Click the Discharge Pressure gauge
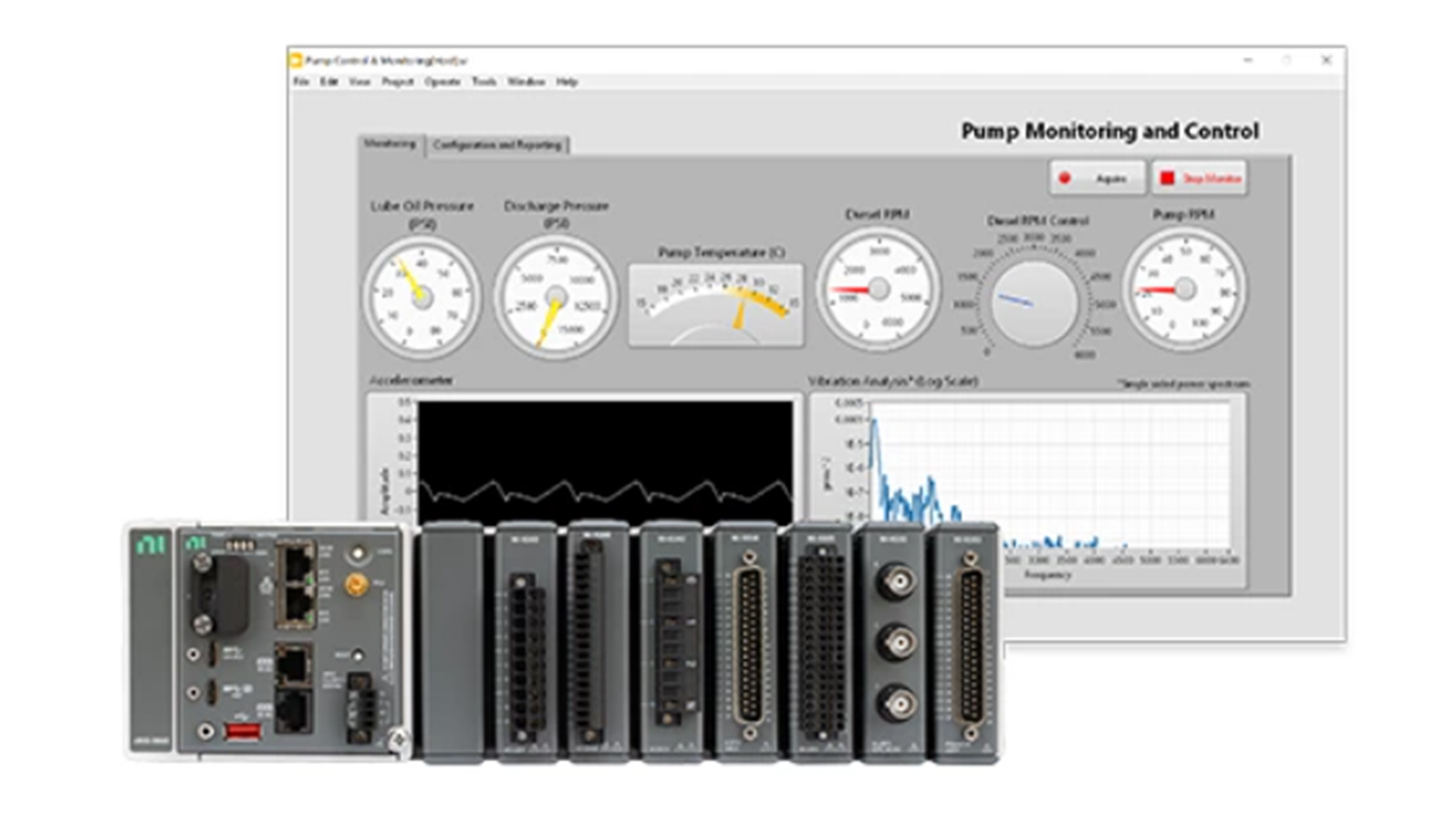Viewport: 1456px width, 819px height. 556,297
